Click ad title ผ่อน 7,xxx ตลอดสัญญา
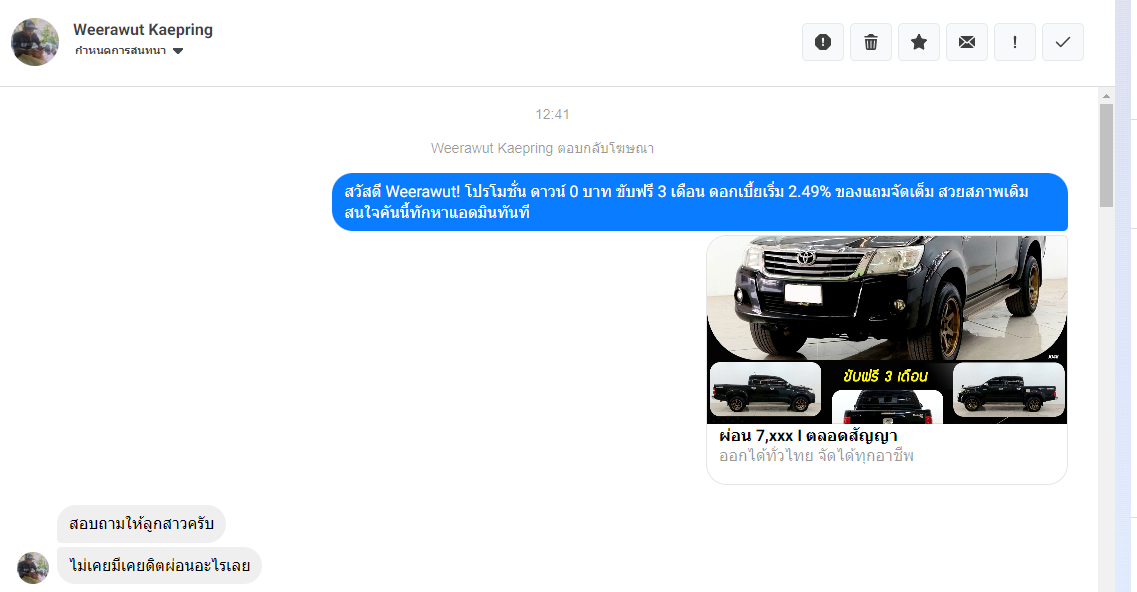Image resolution: width=1137 pixels, height=592 pixels. pyautogui.click(x=808, y=436)
